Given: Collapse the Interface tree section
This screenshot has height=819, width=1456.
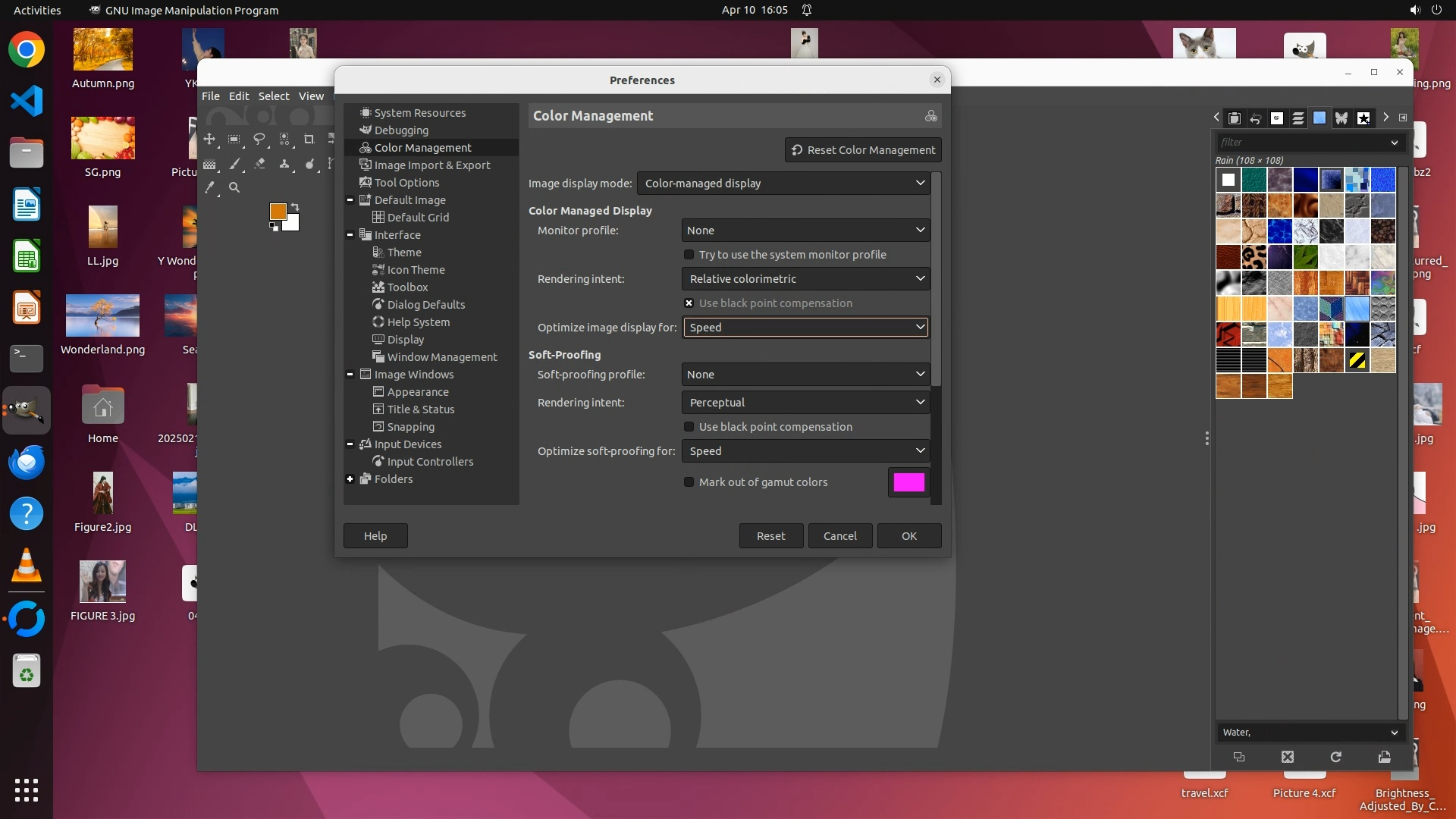Looking at the screenshot, I should (350, 235).
